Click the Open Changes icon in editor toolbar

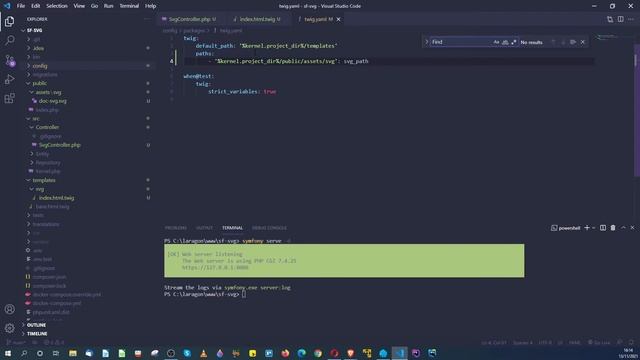[610, 19]
